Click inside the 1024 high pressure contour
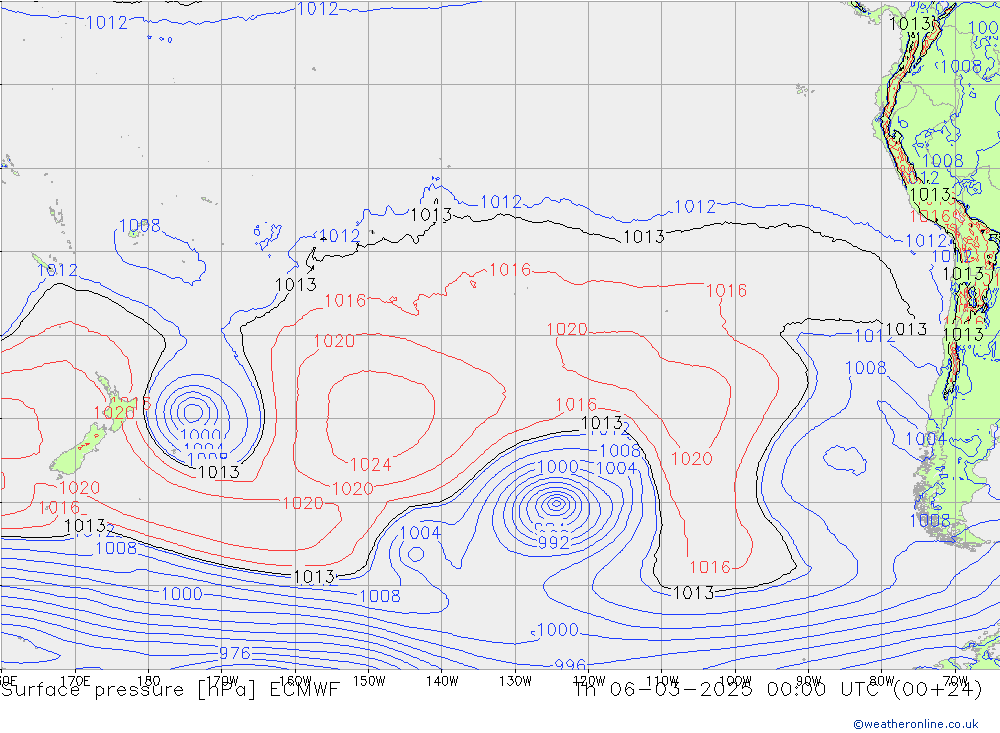This screenshot has width=1000, height=733. click(x=380, y=410)
